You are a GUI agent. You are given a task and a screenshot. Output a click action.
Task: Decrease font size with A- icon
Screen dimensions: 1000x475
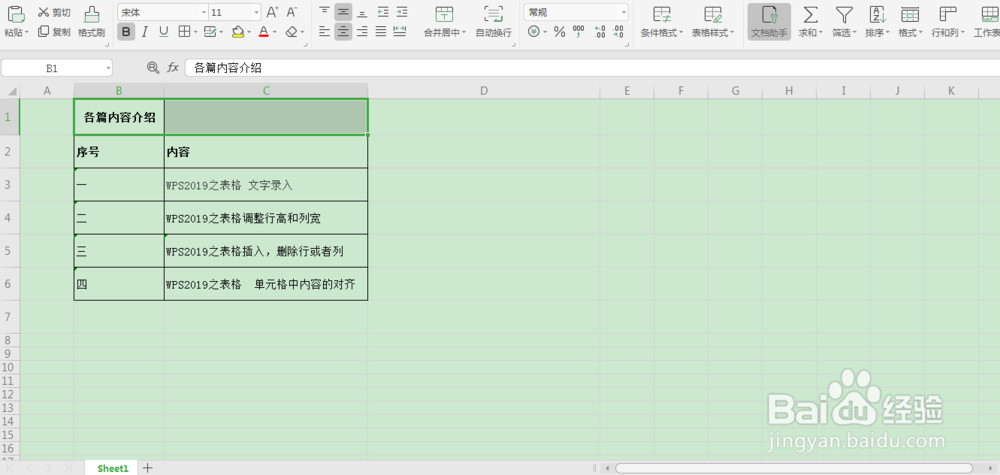292,12
